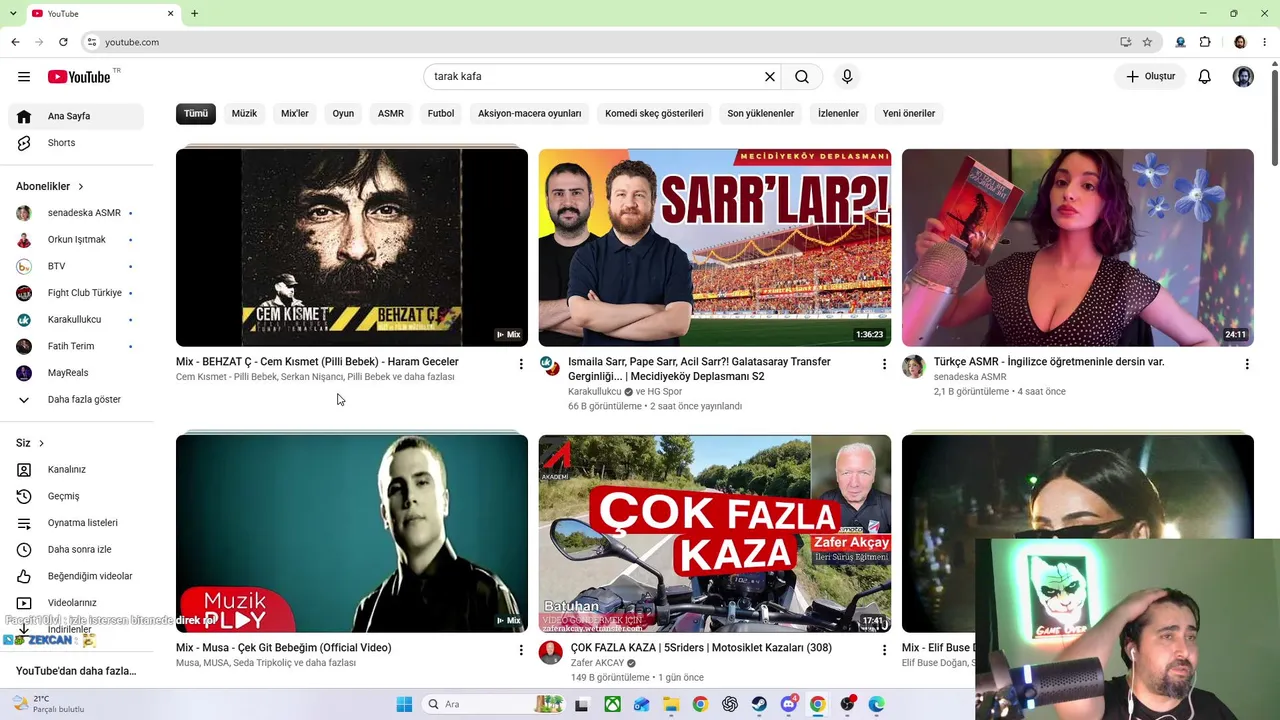This screenshot has height=720, width=1280.
Task: Expand the Abonelikler section chevron
Action: [x=81, y=187]
